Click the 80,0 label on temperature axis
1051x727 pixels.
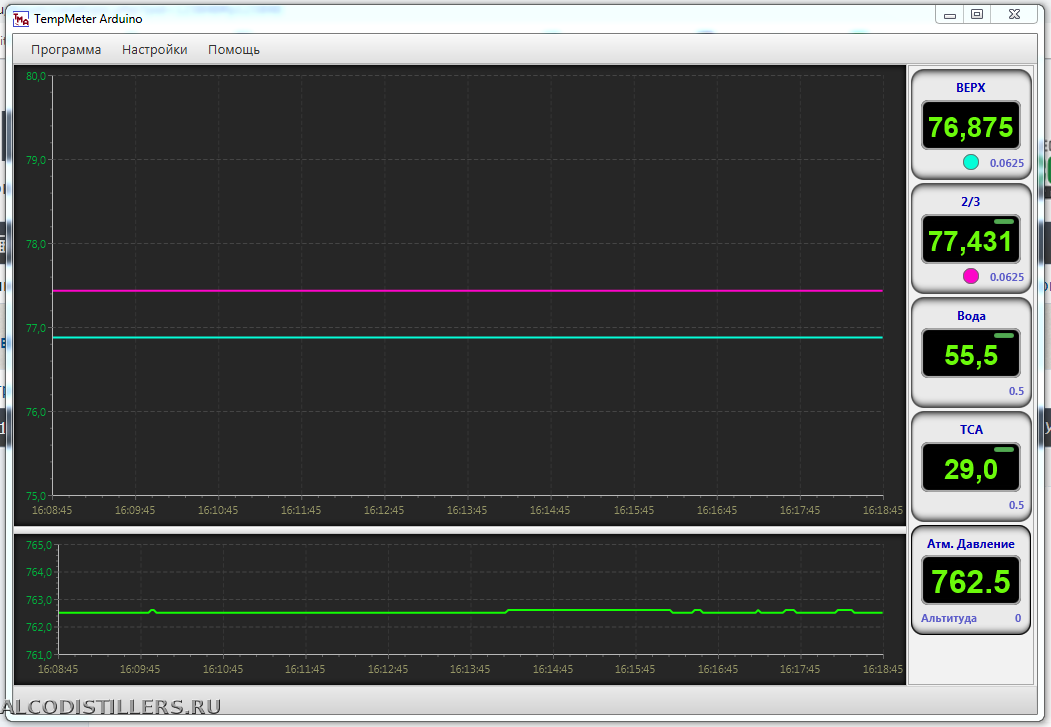pyautogui.click(x=36, y=76)
